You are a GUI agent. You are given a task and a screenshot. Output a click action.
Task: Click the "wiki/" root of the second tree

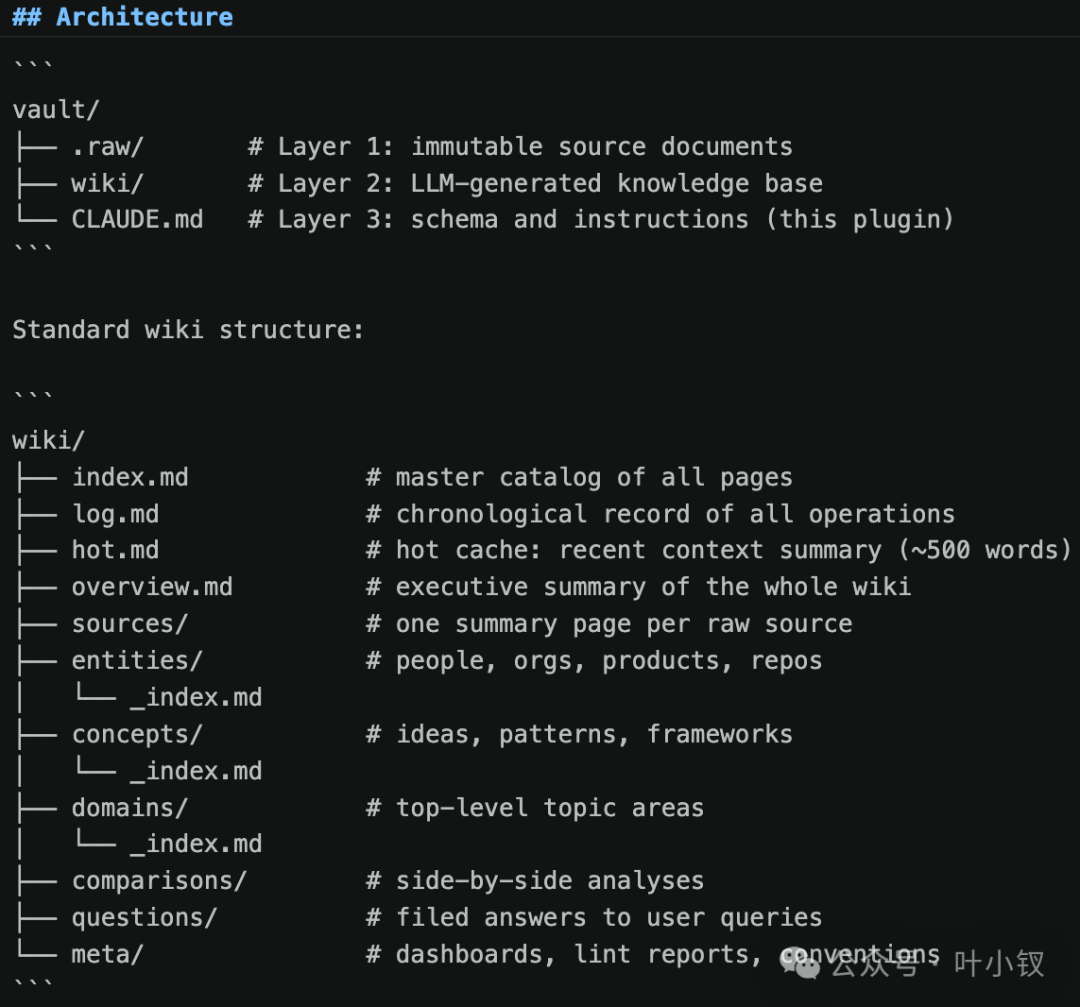(48, 440)
